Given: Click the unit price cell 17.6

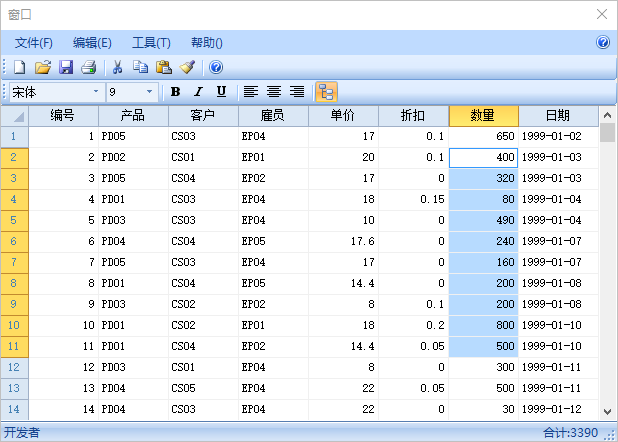Looking at the screenshot, I should click(343, 241).
